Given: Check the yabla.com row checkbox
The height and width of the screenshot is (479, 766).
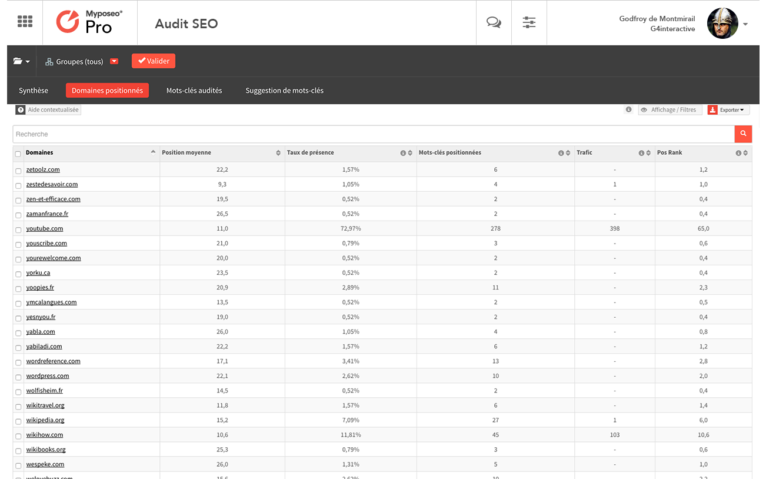Looking at the screenshot, I should pyautogui.click(x=18, y=333).
